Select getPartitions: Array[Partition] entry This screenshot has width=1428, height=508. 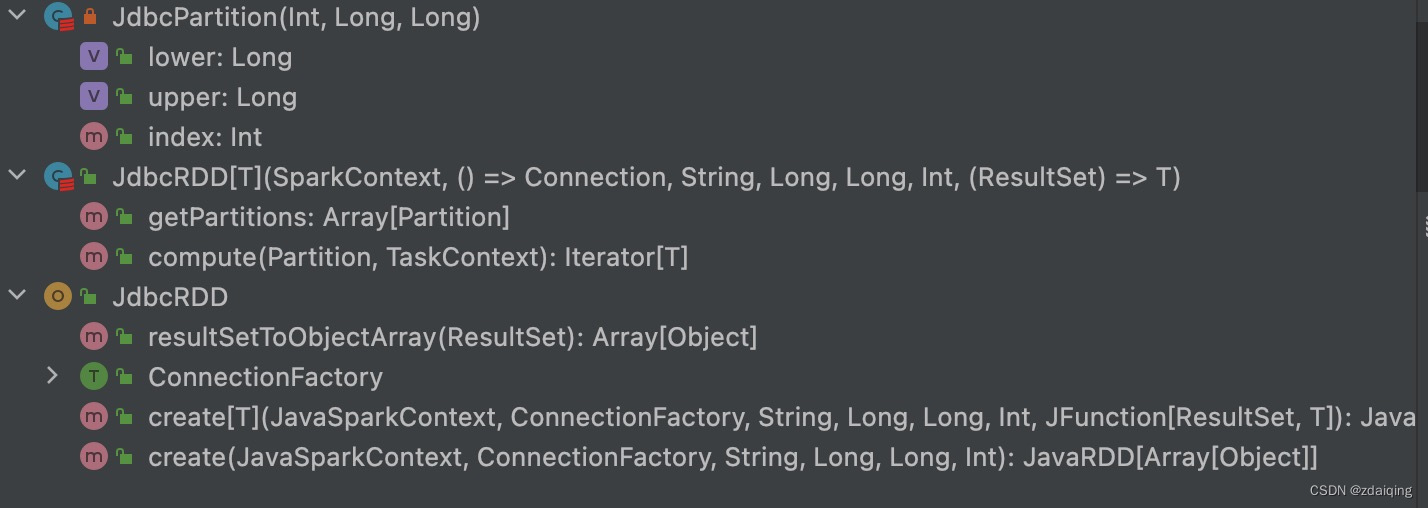tap(328, 217)
